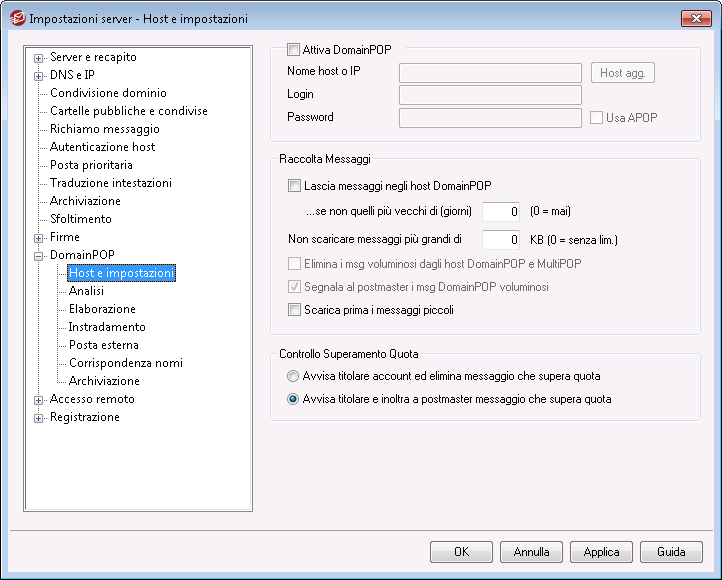Click the max message size KB field
Screen dimensions: 722x580
(501, 239)
